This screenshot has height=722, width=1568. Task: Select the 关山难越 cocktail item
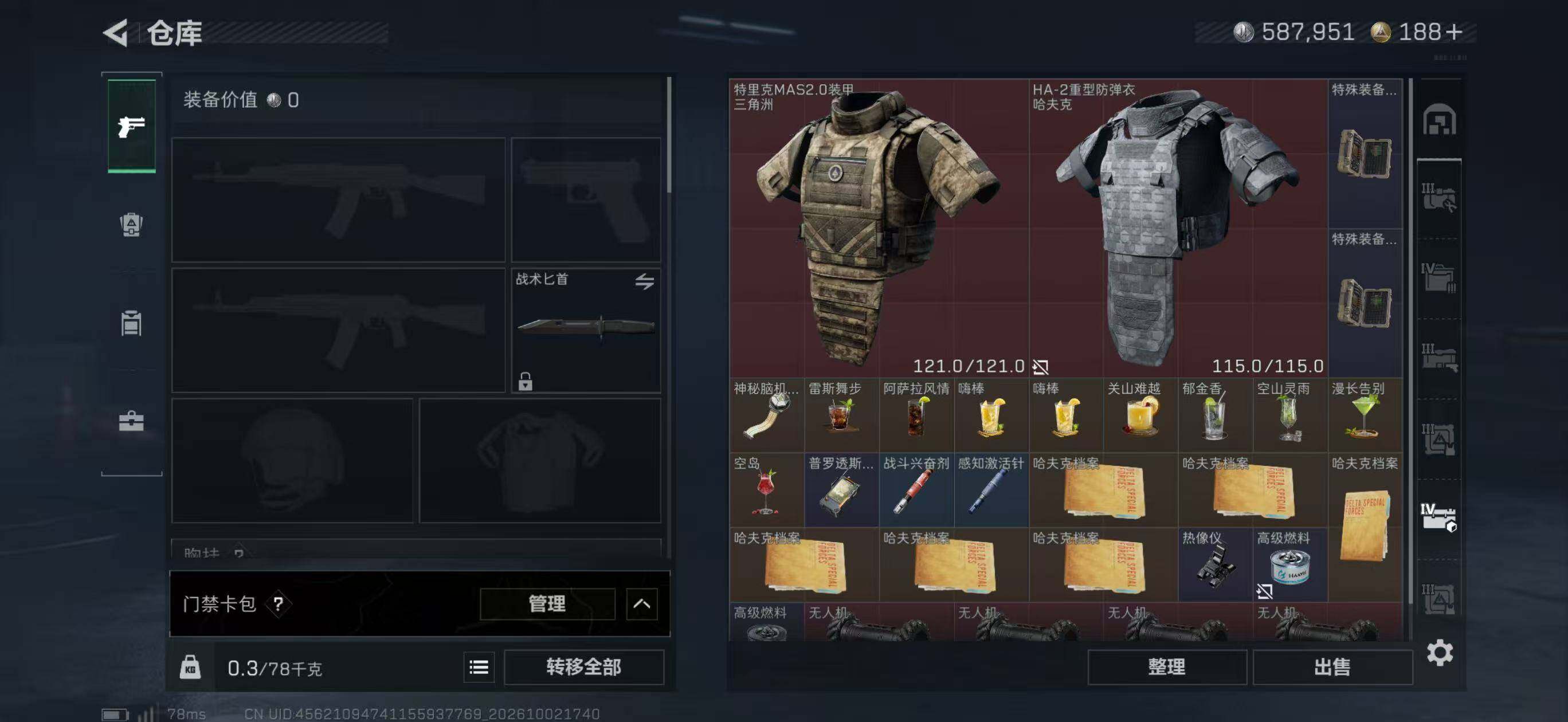pyautogui.click(x=1140, y=415)
